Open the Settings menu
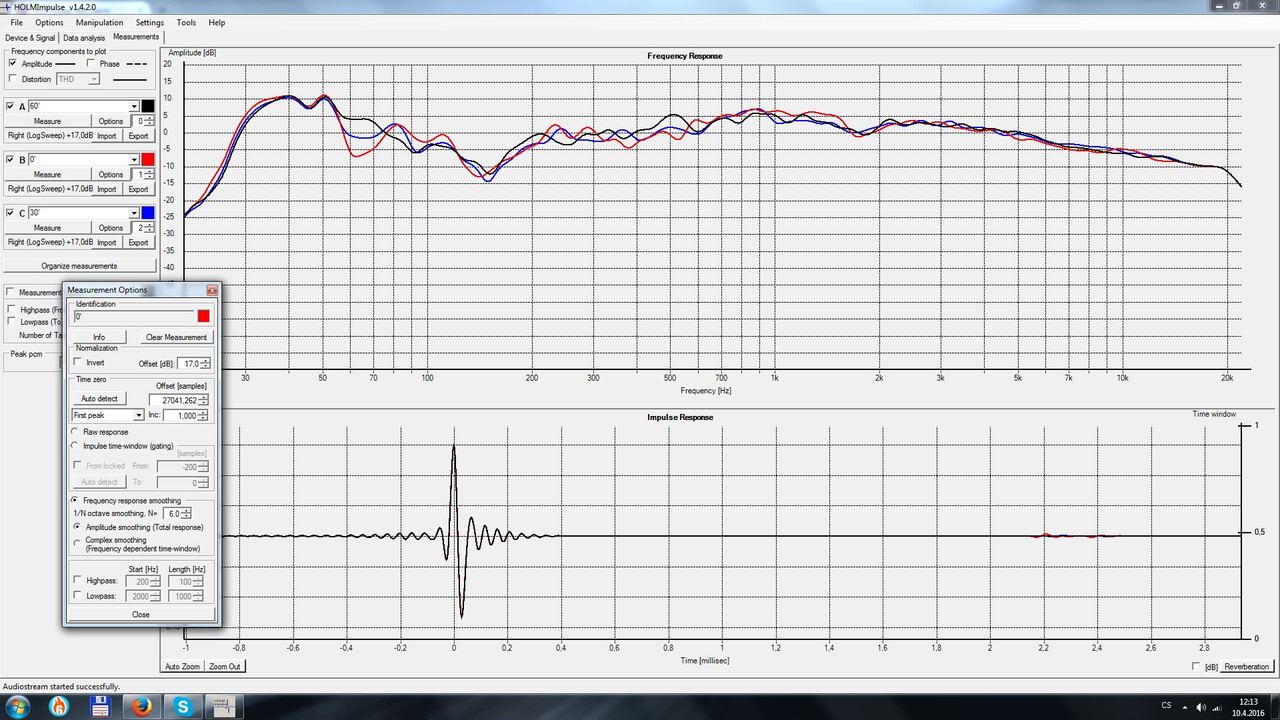Viewport: 1280px width, 720px height. pyautogui.click(x=150, y=22)
